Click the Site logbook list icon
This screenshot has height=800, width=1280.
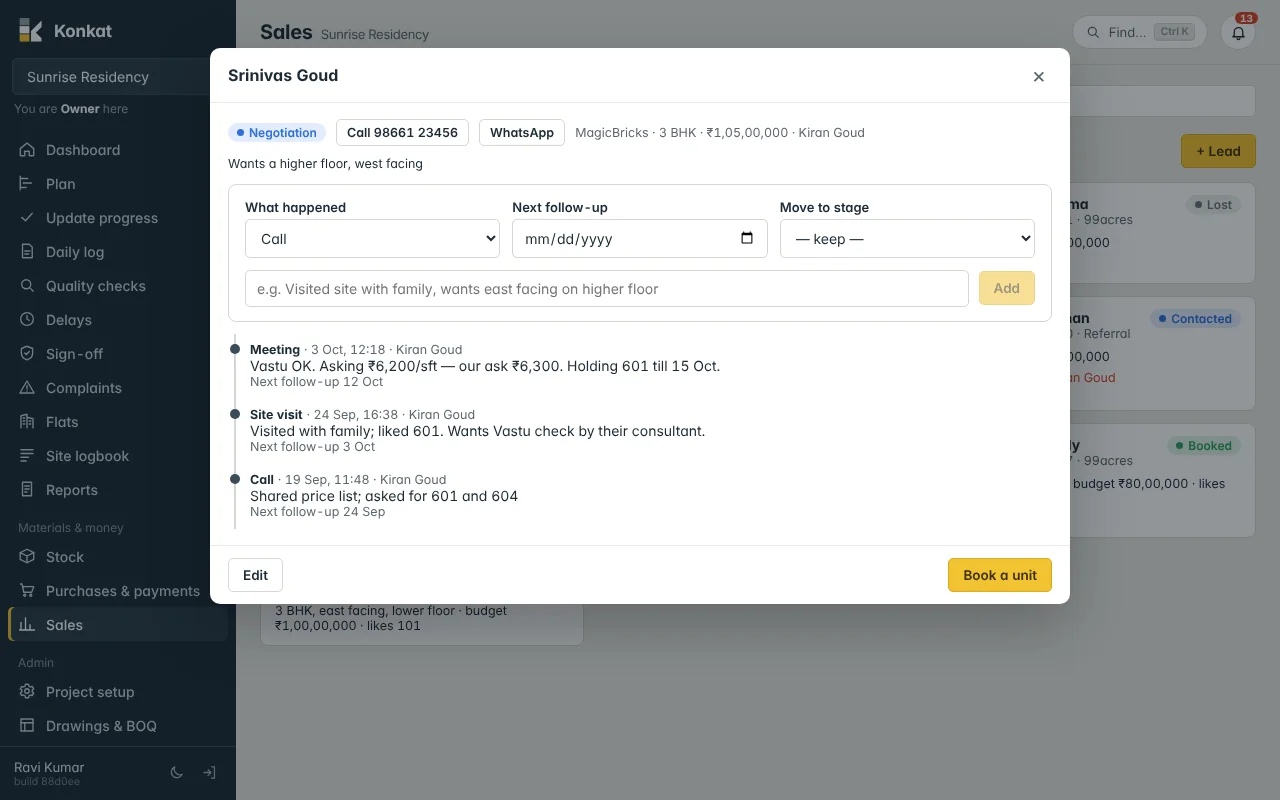[x=27, y=456]
